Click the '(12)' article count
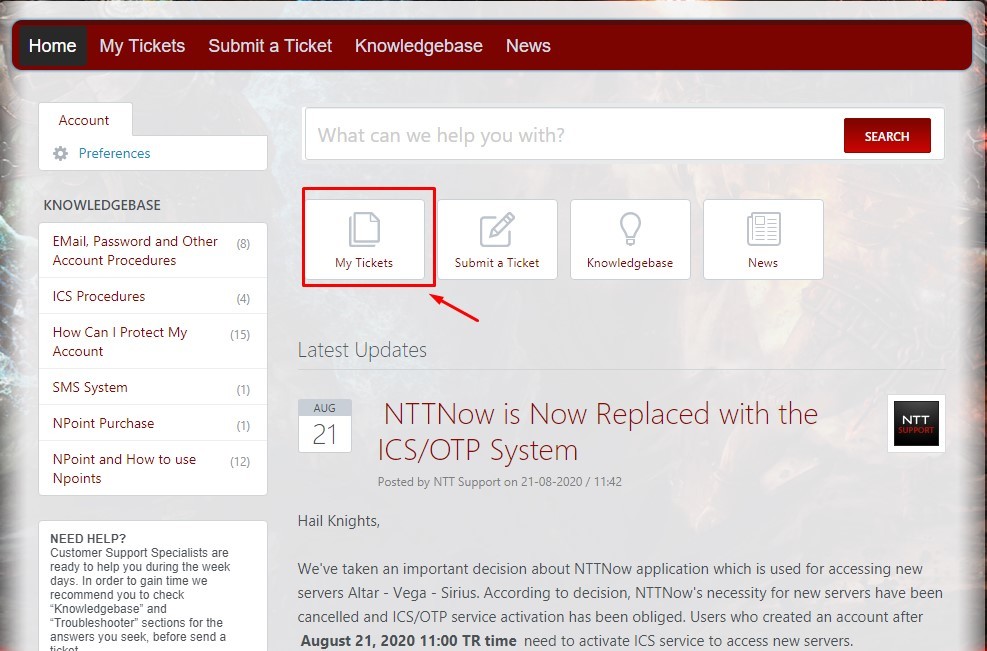 point(240,462)
